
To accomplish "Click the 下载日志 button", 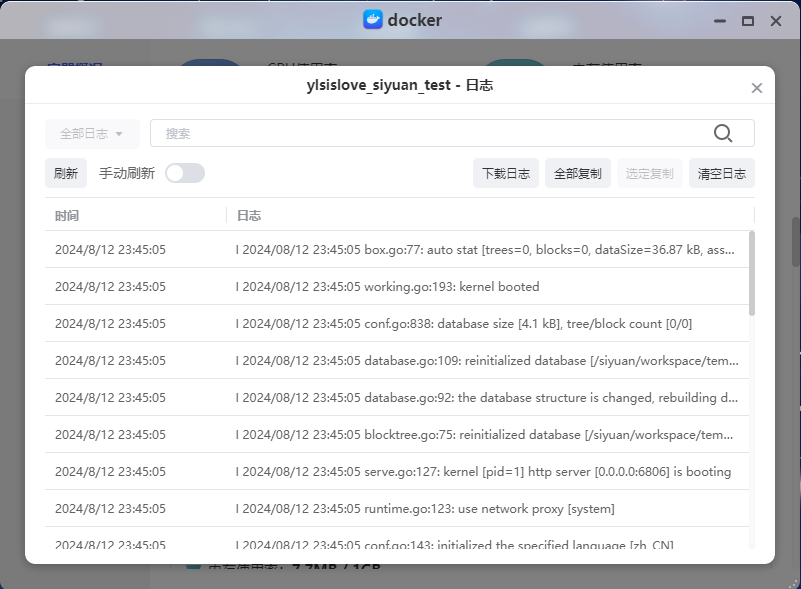I will pos(506,173).
